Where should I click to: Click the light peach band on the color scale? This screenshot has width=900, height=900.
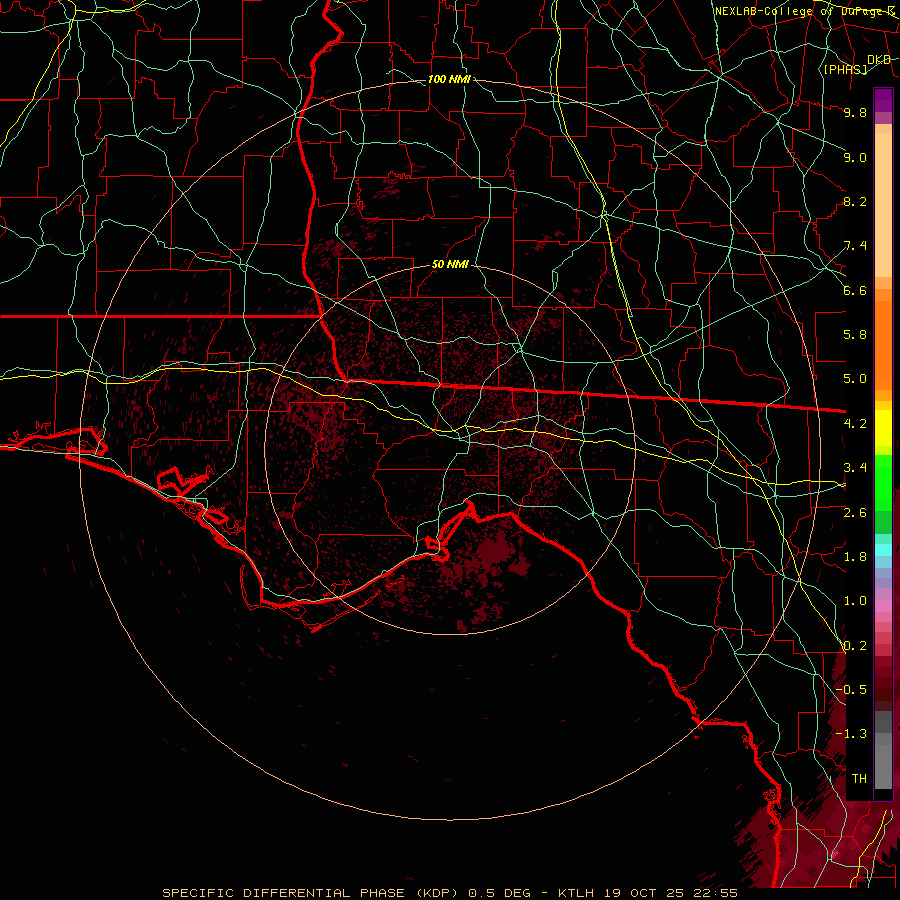tap(883, 207)
